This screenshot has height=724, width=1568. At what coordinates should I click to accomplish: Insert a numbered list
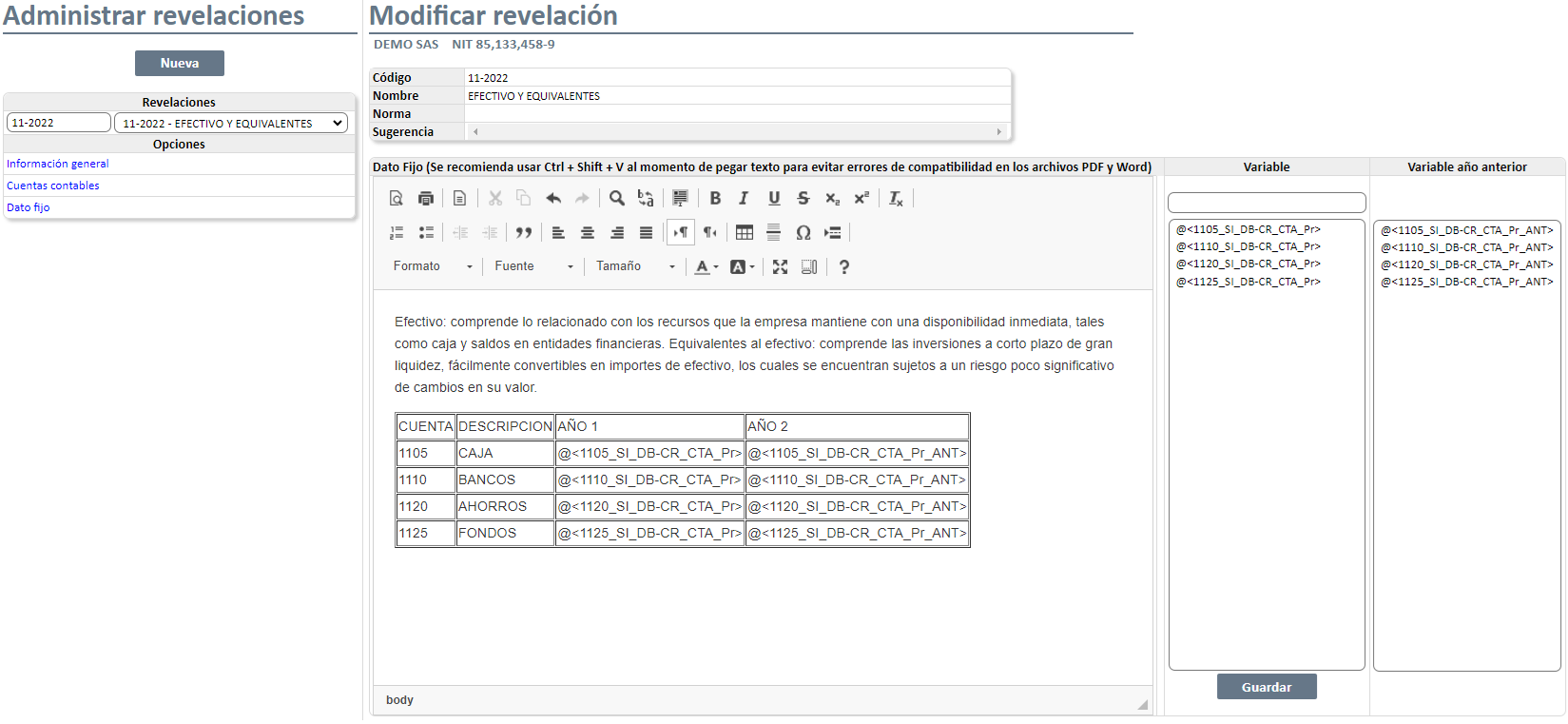[x=397, y=232]
